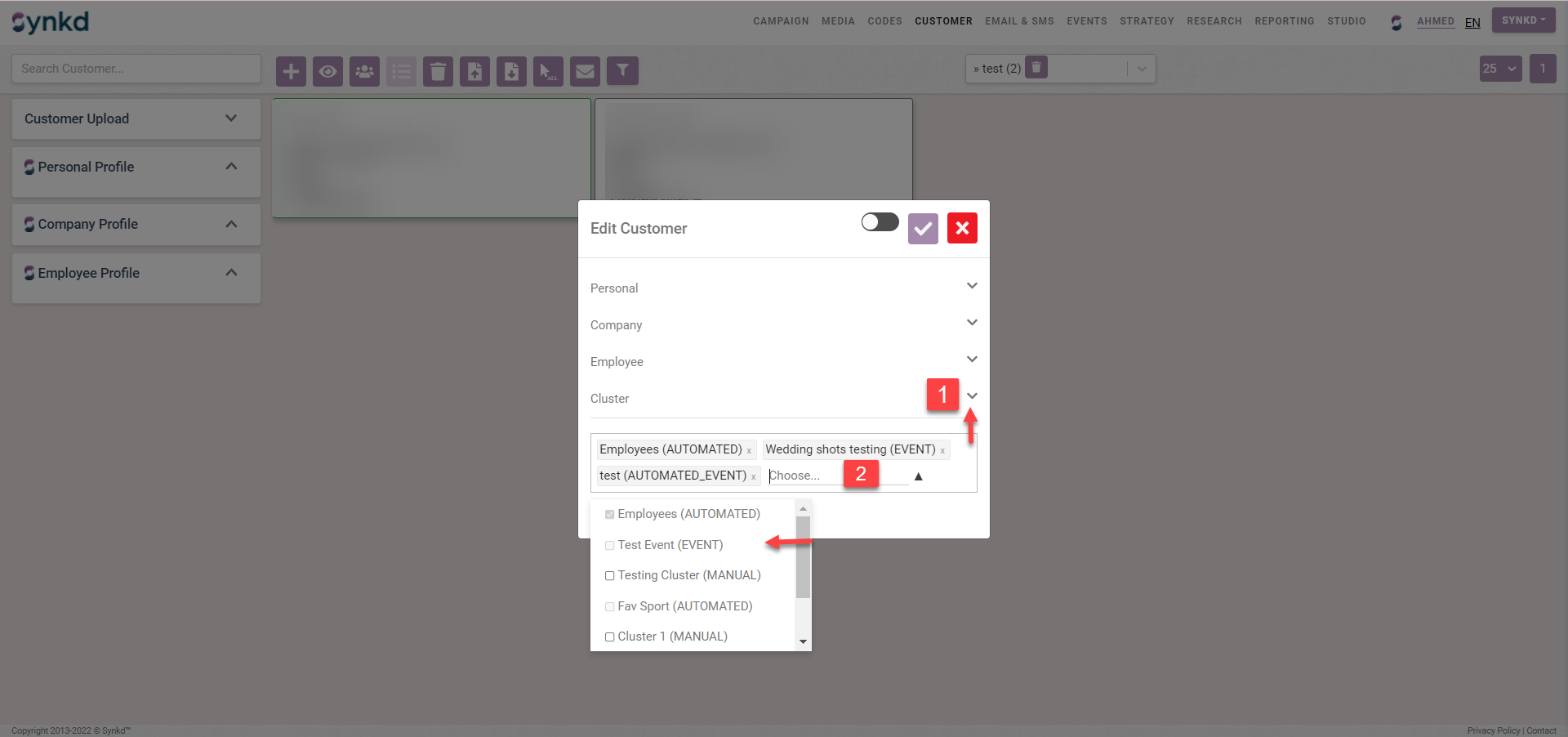1568x737 pixels.
Task: Open the REPORTING menu
Action: coord(1284,21)
